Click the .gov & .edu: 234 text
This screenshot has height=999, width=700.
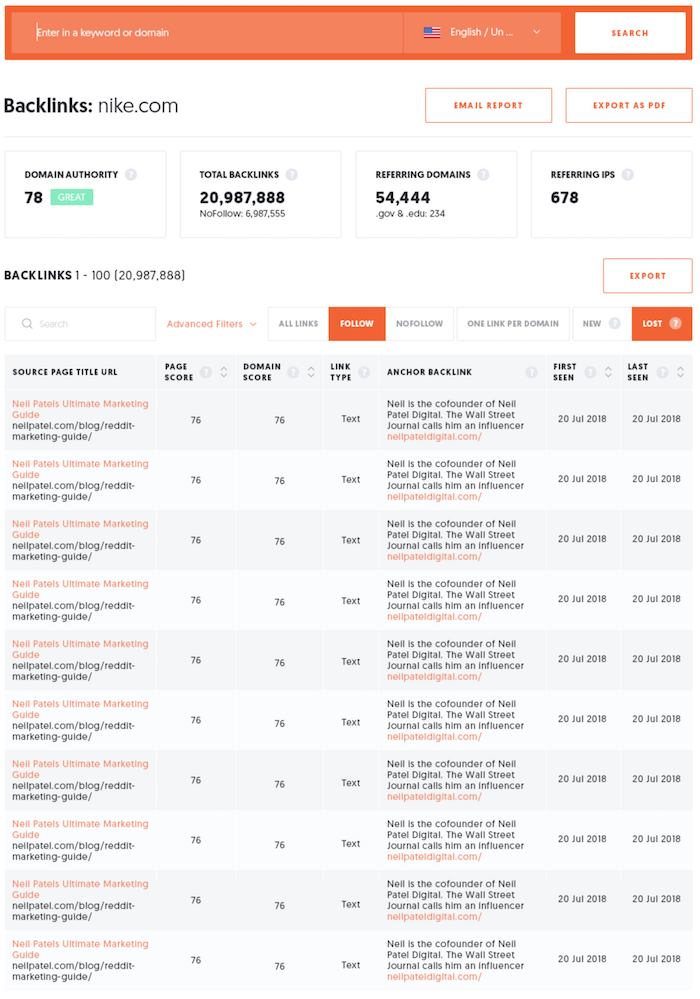coord(410,214)
